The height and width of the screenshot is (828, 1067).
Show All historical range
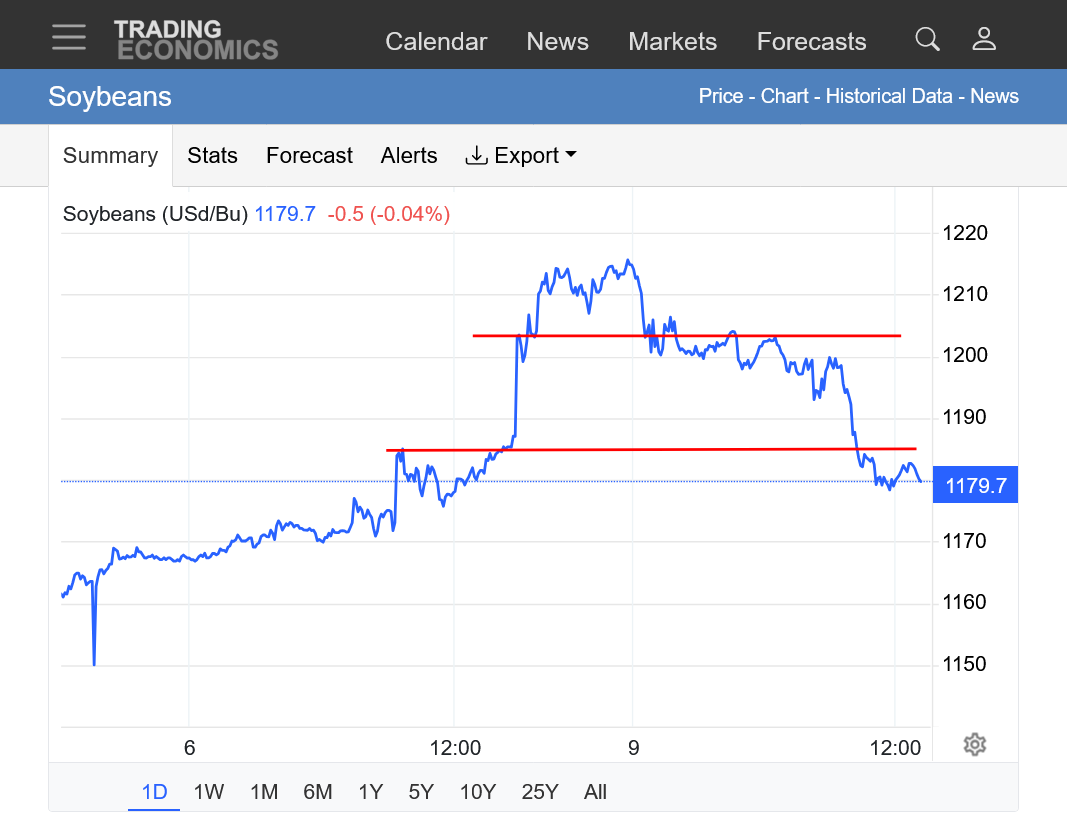[595, 792]
